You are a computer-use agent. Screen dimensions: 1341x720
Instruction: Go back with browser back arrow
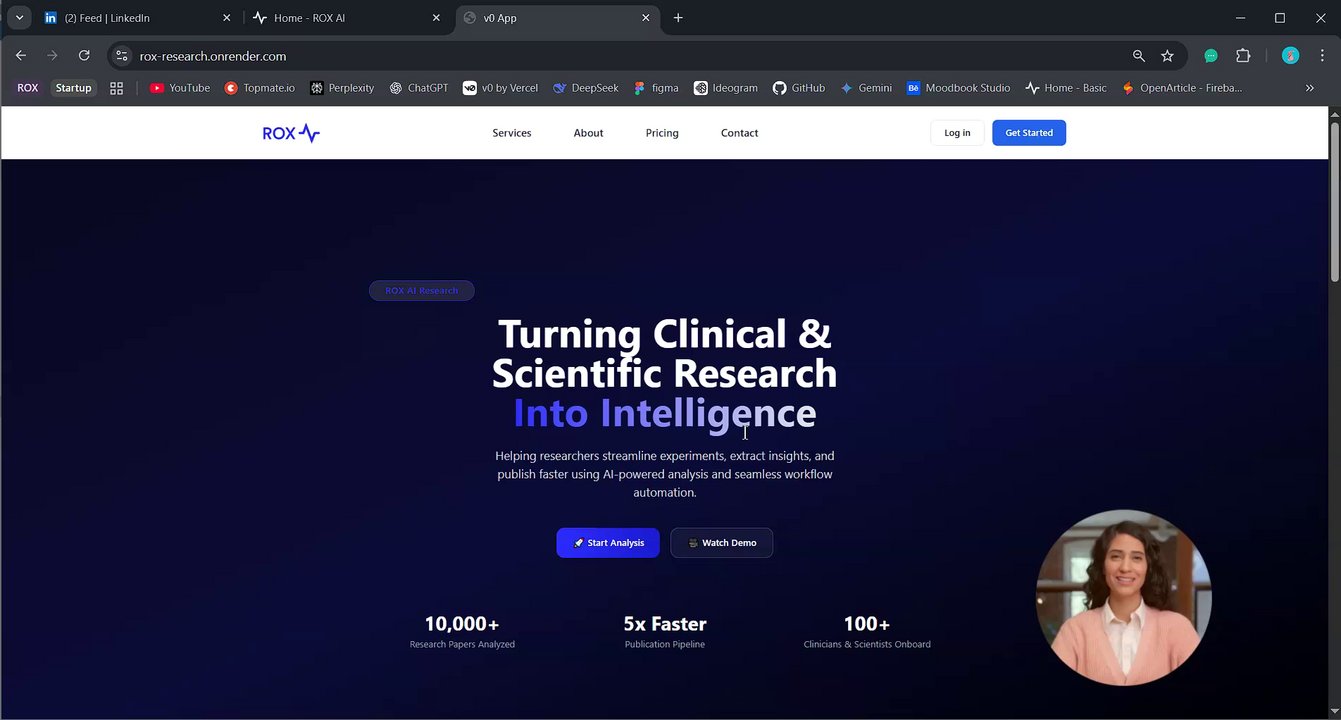coord(21,56)
